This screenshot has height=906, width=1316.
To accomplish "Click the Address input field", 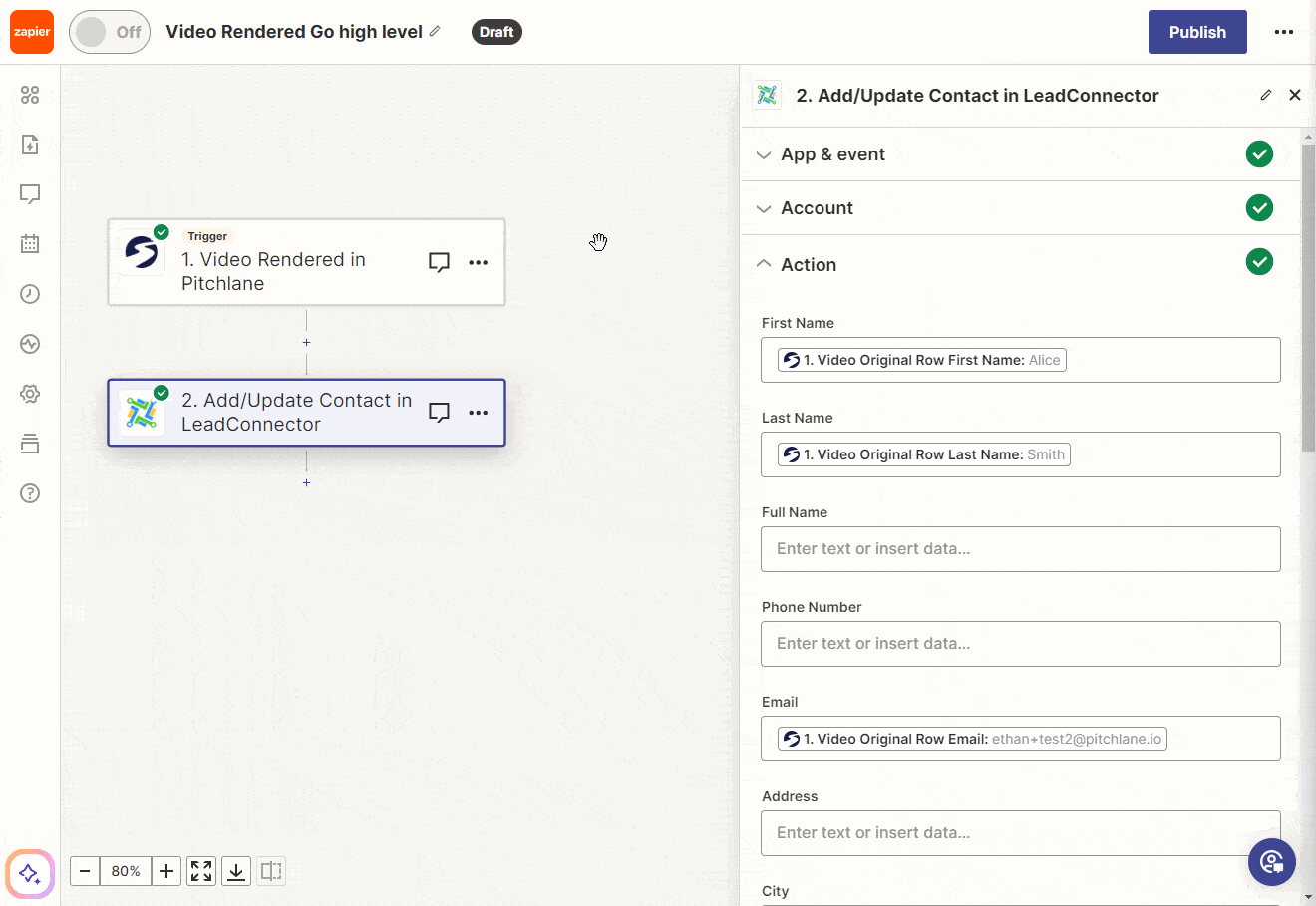I will [x=1020, y=833].
